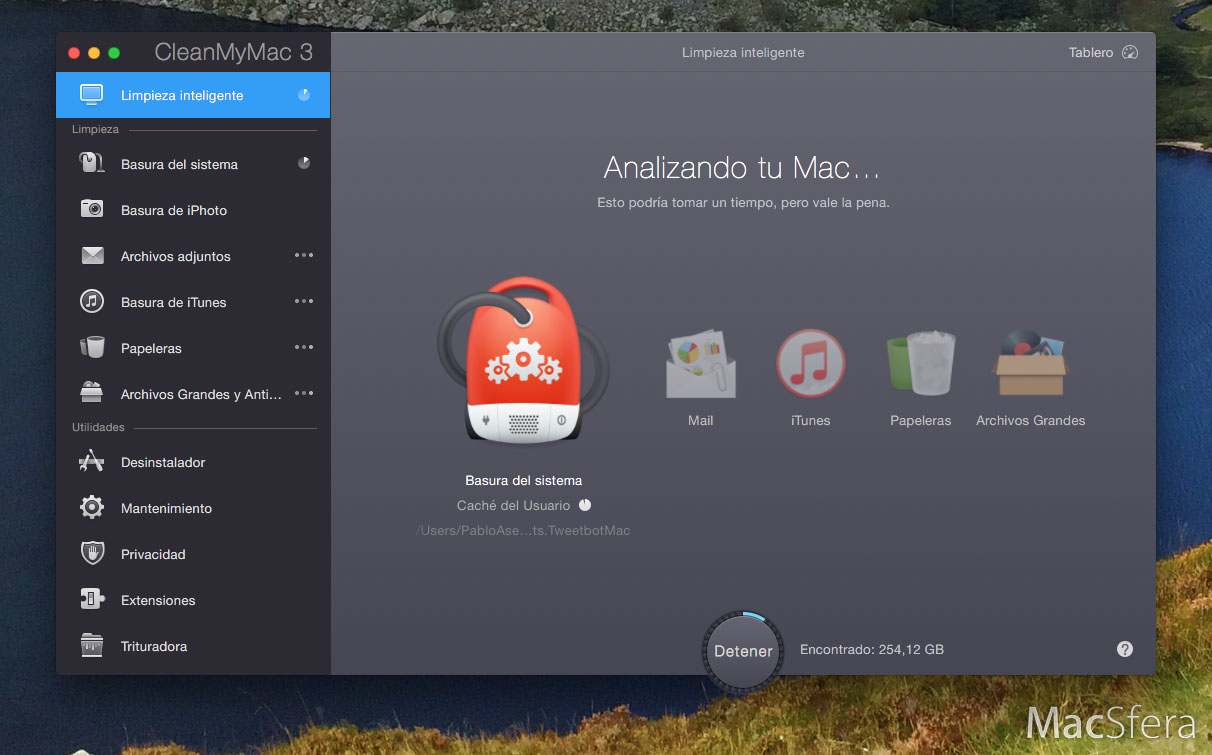
Task: Click the Caché del Usuario label
Action: (x=513, y=506)
